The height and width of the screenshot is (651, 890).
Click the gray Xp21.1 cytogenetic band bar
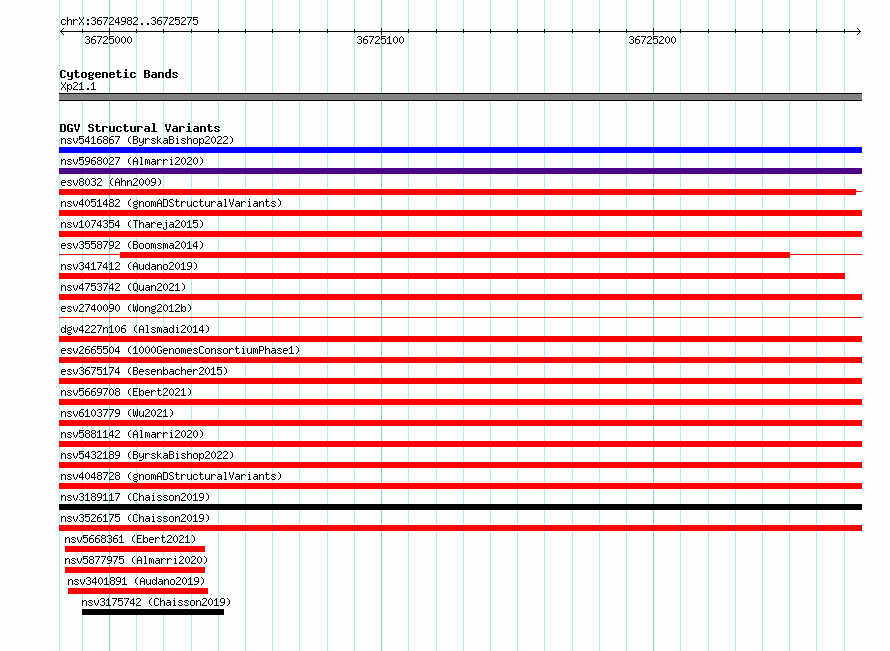click(460, 97)
